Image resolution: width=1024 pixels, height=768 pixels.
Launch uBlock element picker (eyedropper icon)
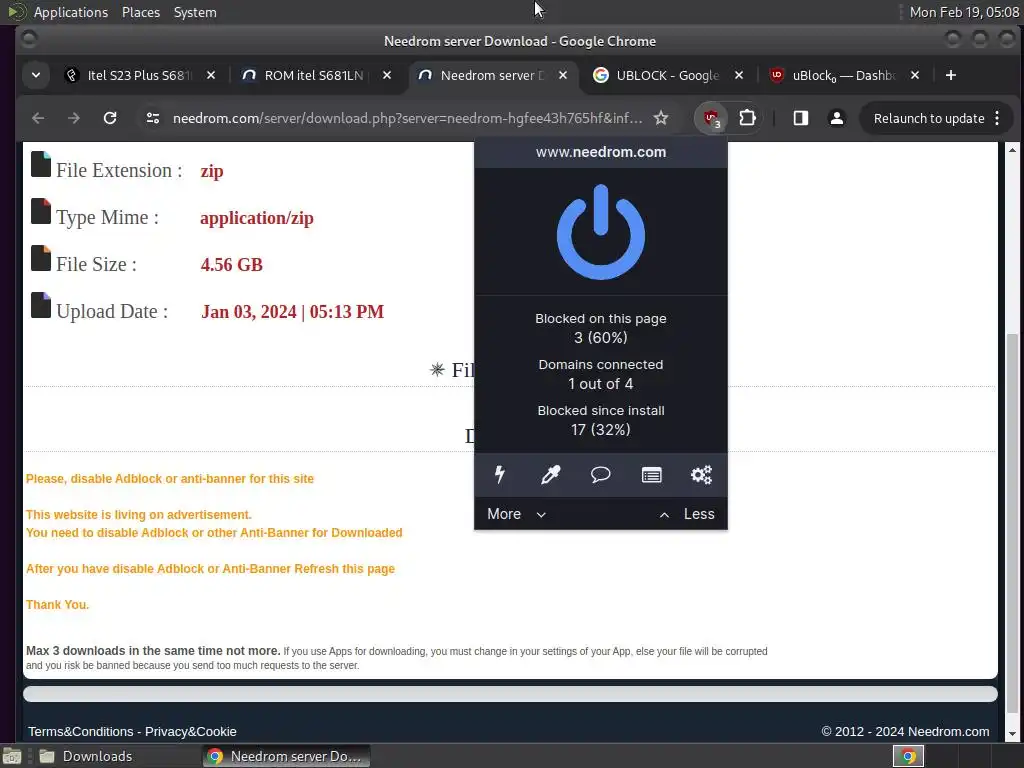(551, 475)
